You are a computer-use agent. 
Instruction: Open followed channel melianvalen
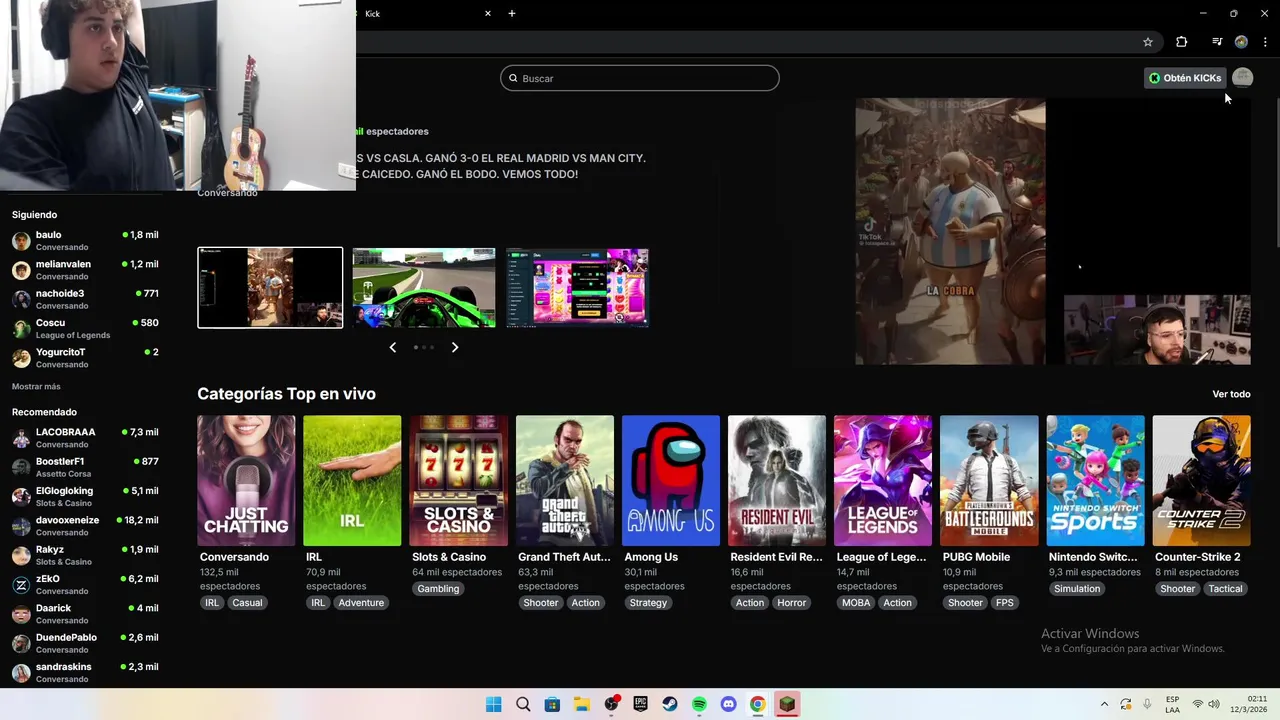pyautogui.click(x=85, y=270)
